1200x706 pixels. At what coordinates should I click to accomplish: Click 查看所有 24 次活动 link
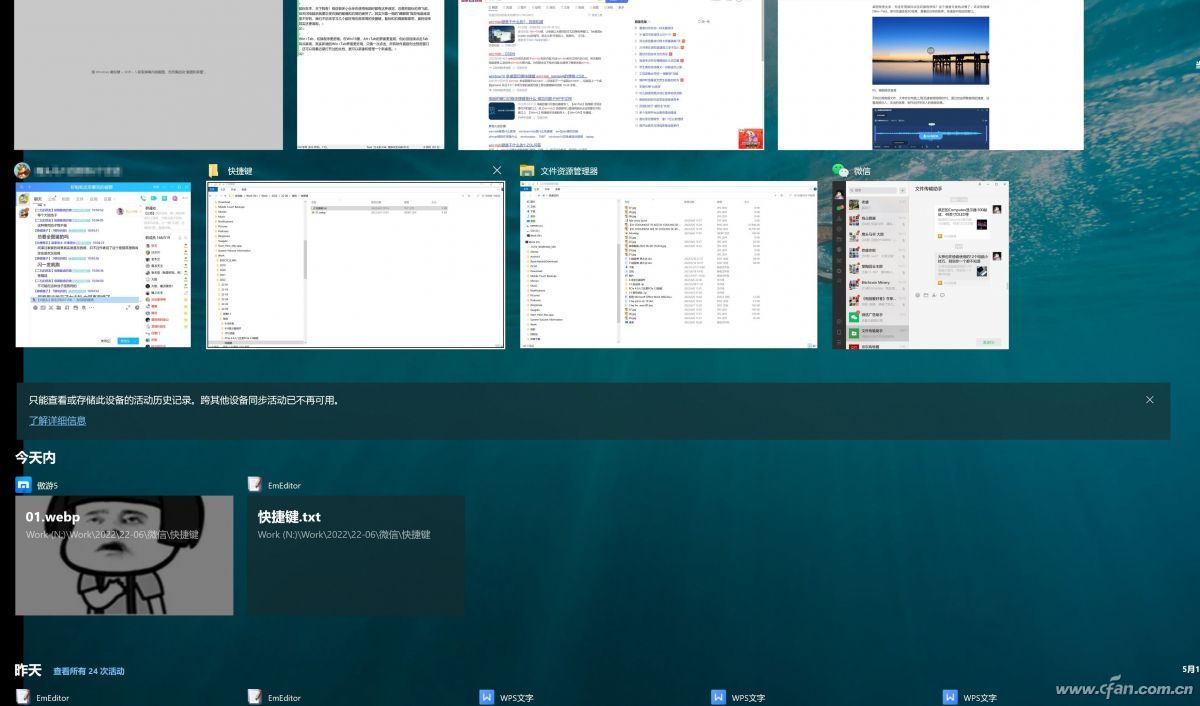pos(89,672)
